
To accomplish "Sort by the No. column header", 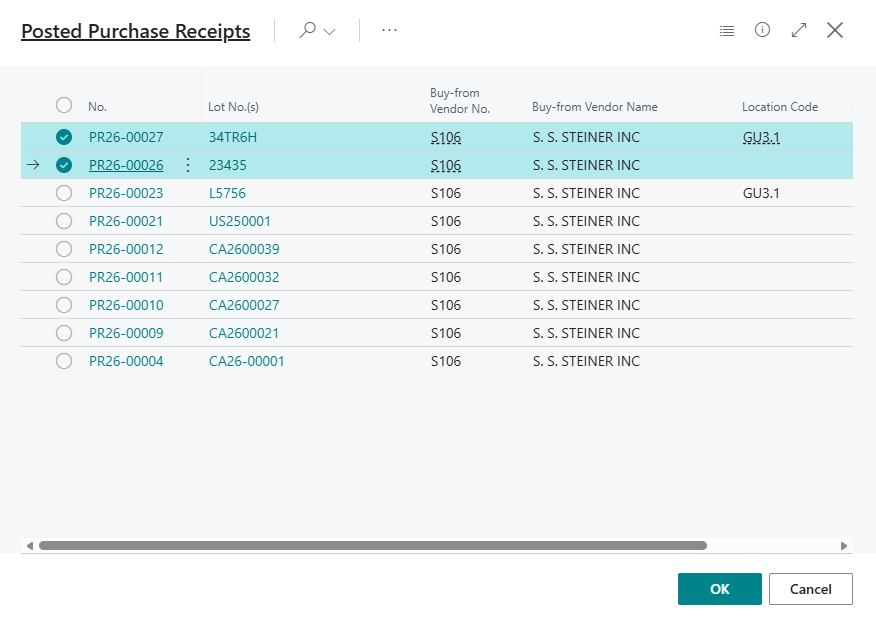I will point(97,107).
